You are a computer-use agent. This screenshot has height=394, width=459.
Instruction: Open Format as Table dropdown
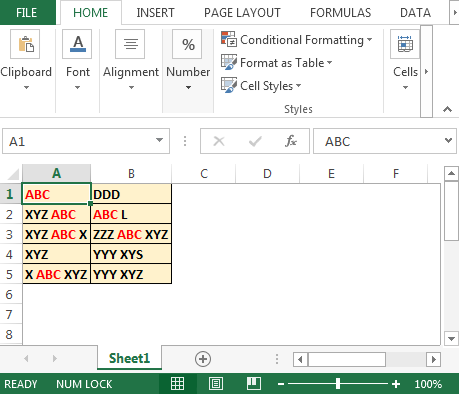(x=329, y=62)
